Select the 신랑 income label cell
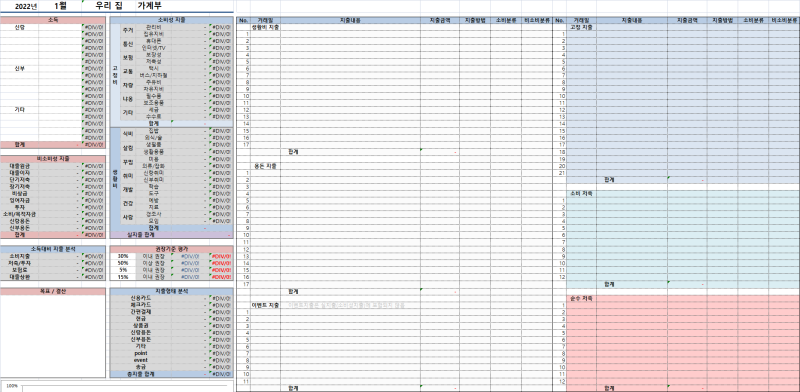Screen dimensions: 800x392 point(19,27)
